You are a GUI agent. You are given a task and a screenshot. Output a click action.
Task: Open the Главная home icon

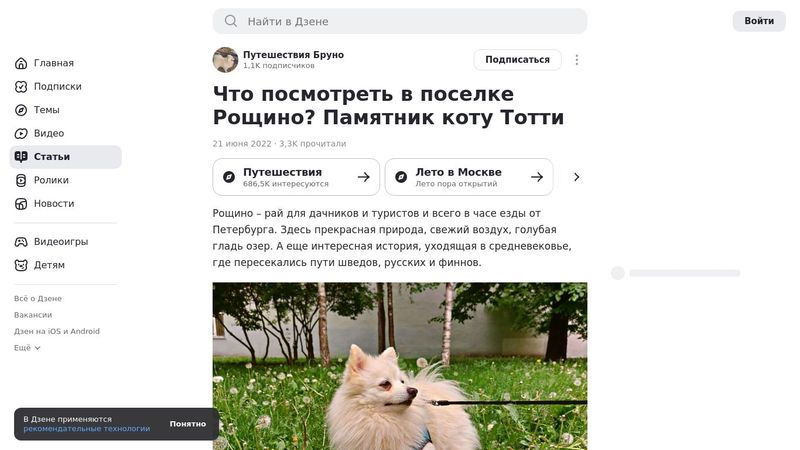(21, 63)
